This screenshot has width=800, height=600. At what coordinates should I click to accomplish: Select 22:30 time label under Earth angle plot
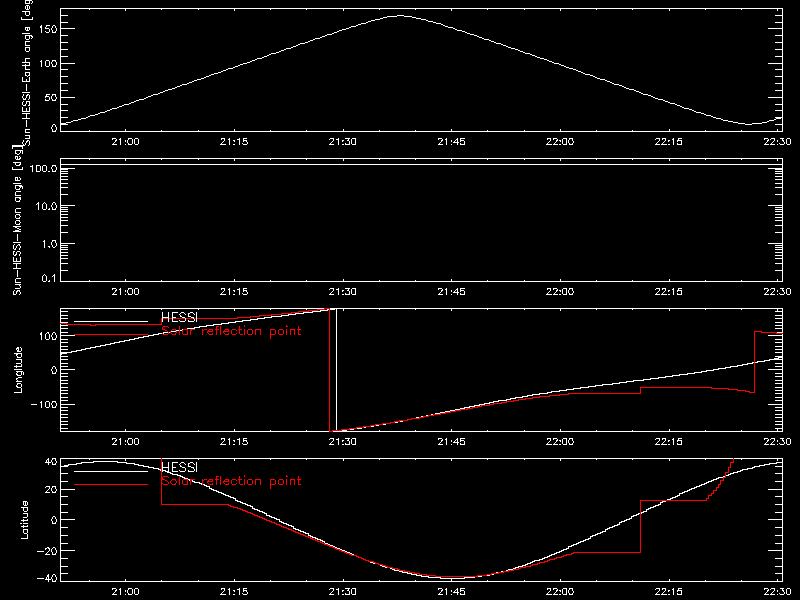pyautogui.click(x=777, y=141)
